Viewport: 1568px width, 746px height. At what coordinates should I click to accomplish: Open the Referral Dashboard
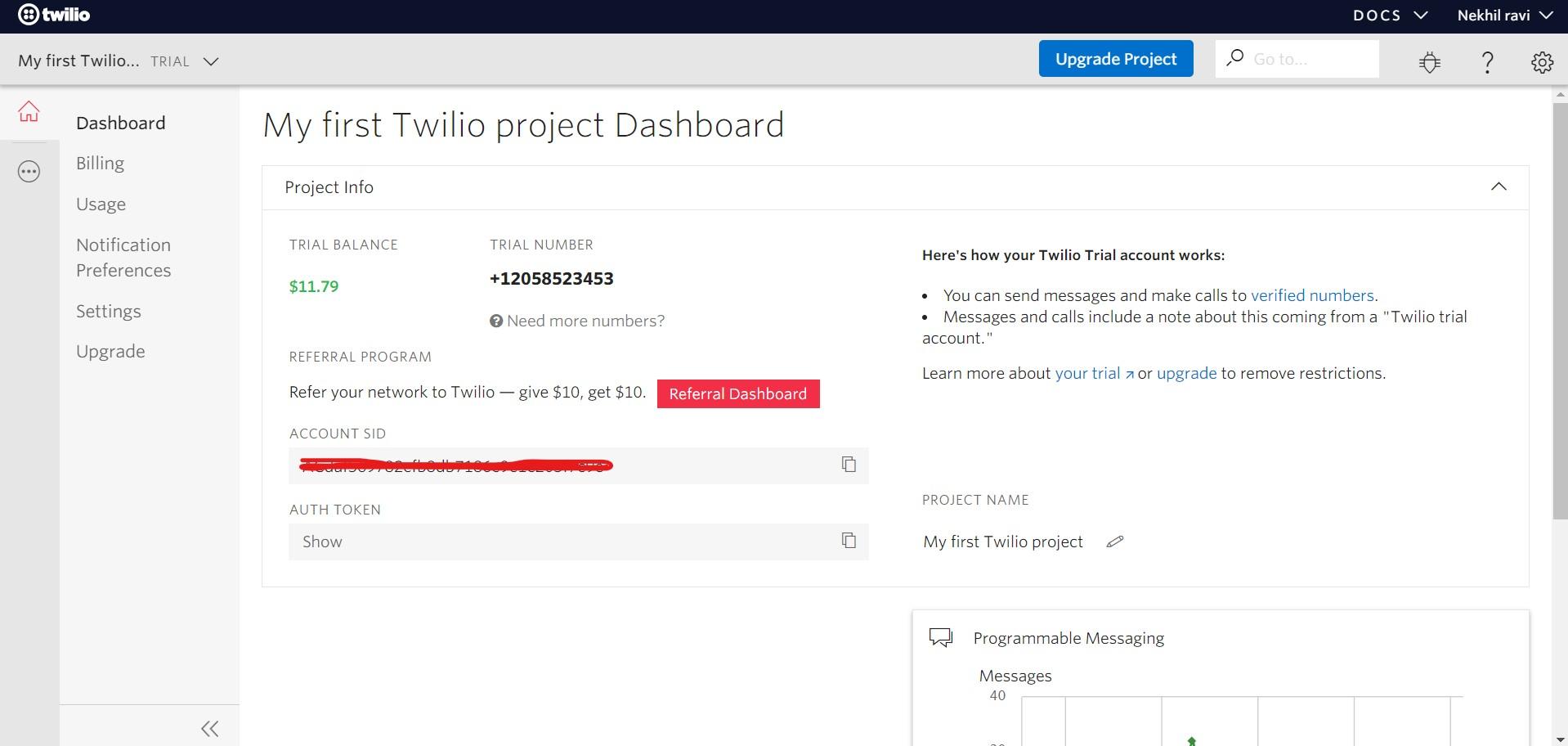[737, 393]
